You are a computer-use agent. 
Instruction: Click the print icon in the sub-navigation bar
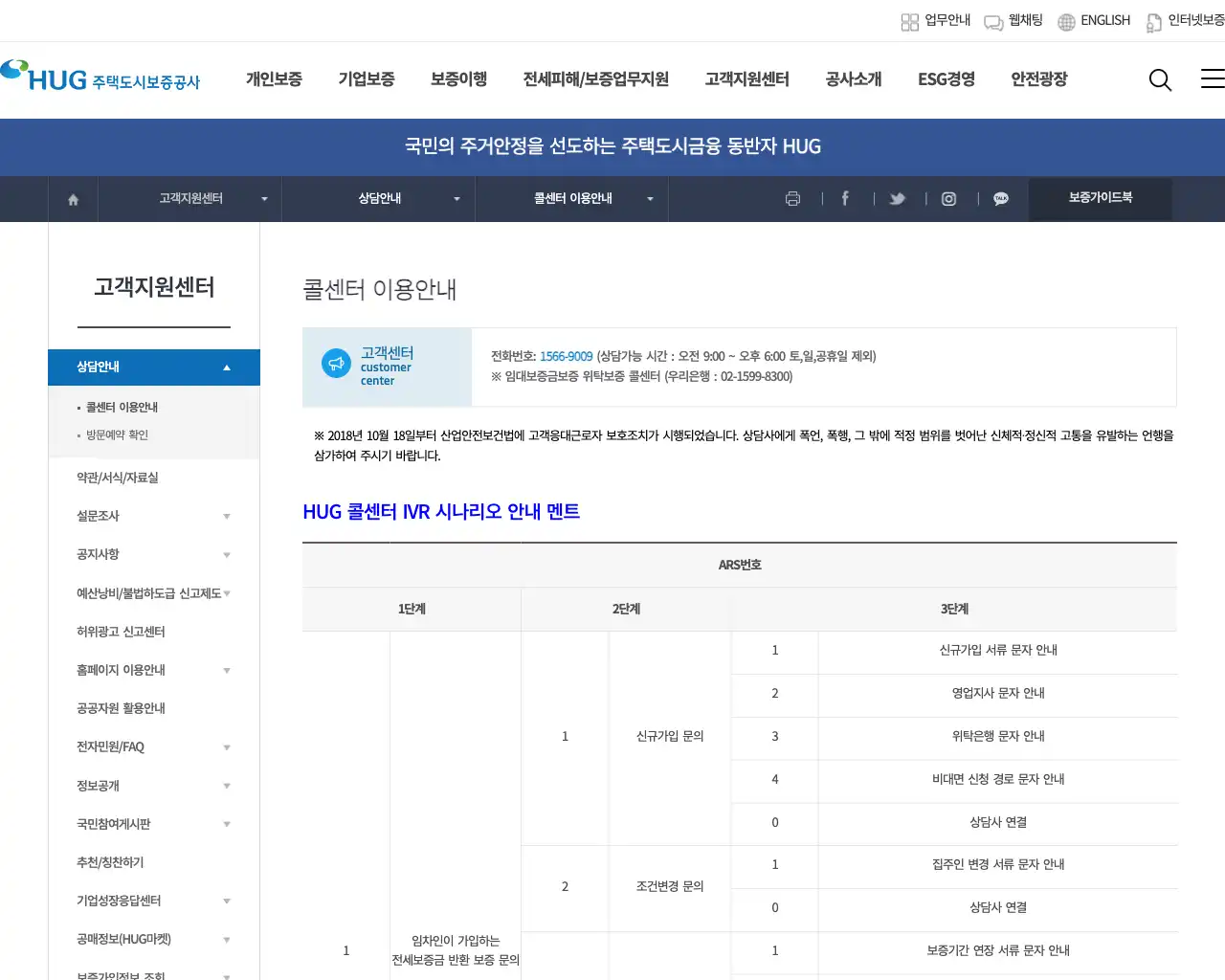coord(792,198)
